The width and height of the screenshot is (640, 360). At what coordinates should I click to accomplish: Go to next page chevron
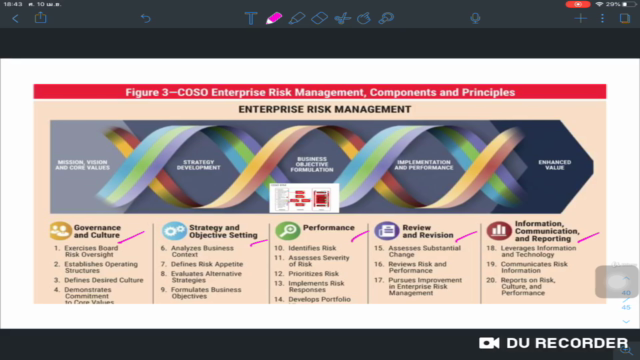click(626, 322)
